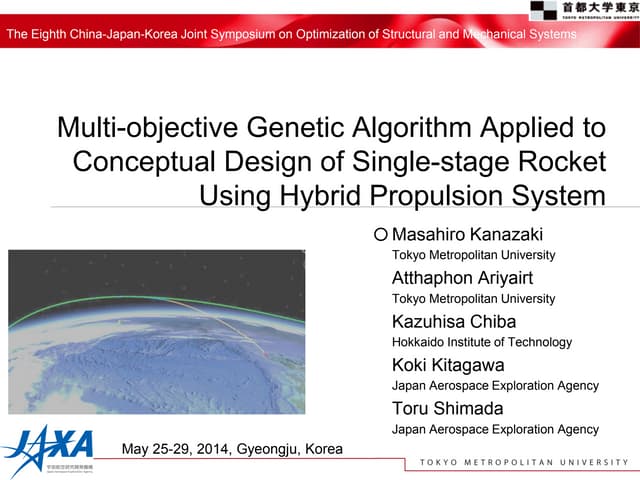Screen dimensions: 640x480
Task: Click the JAXA logo
Action: coord(48,443)
